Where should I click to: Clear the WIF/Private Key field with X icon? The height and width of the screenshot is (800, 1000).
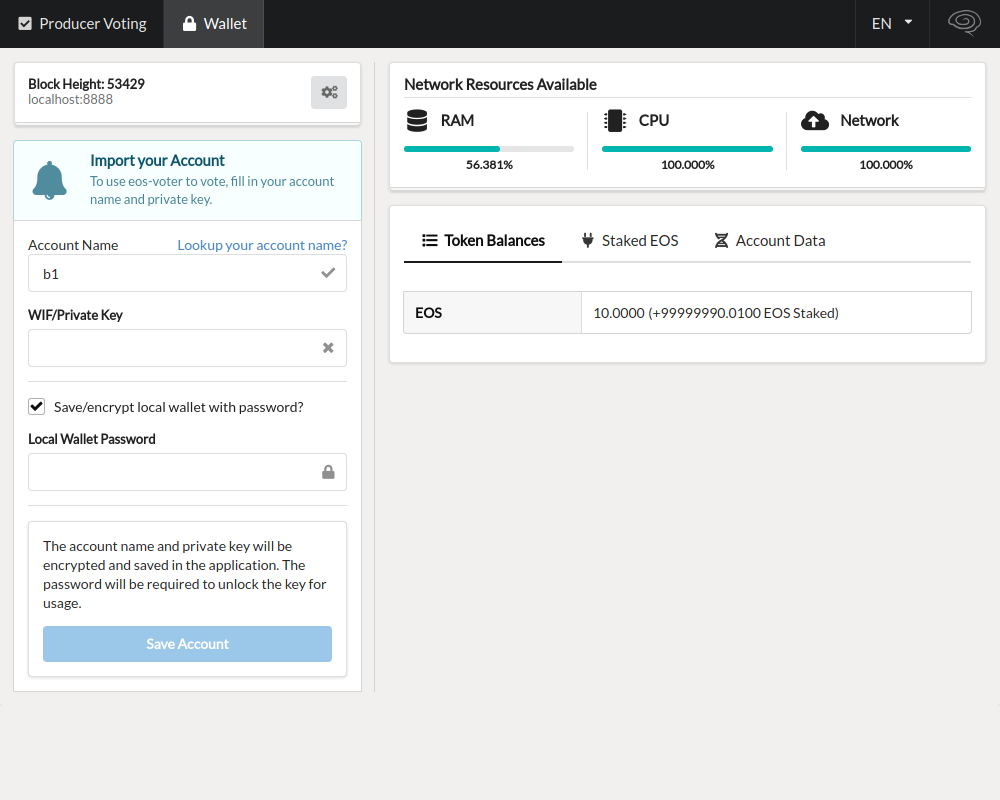[x=328, y=348]
